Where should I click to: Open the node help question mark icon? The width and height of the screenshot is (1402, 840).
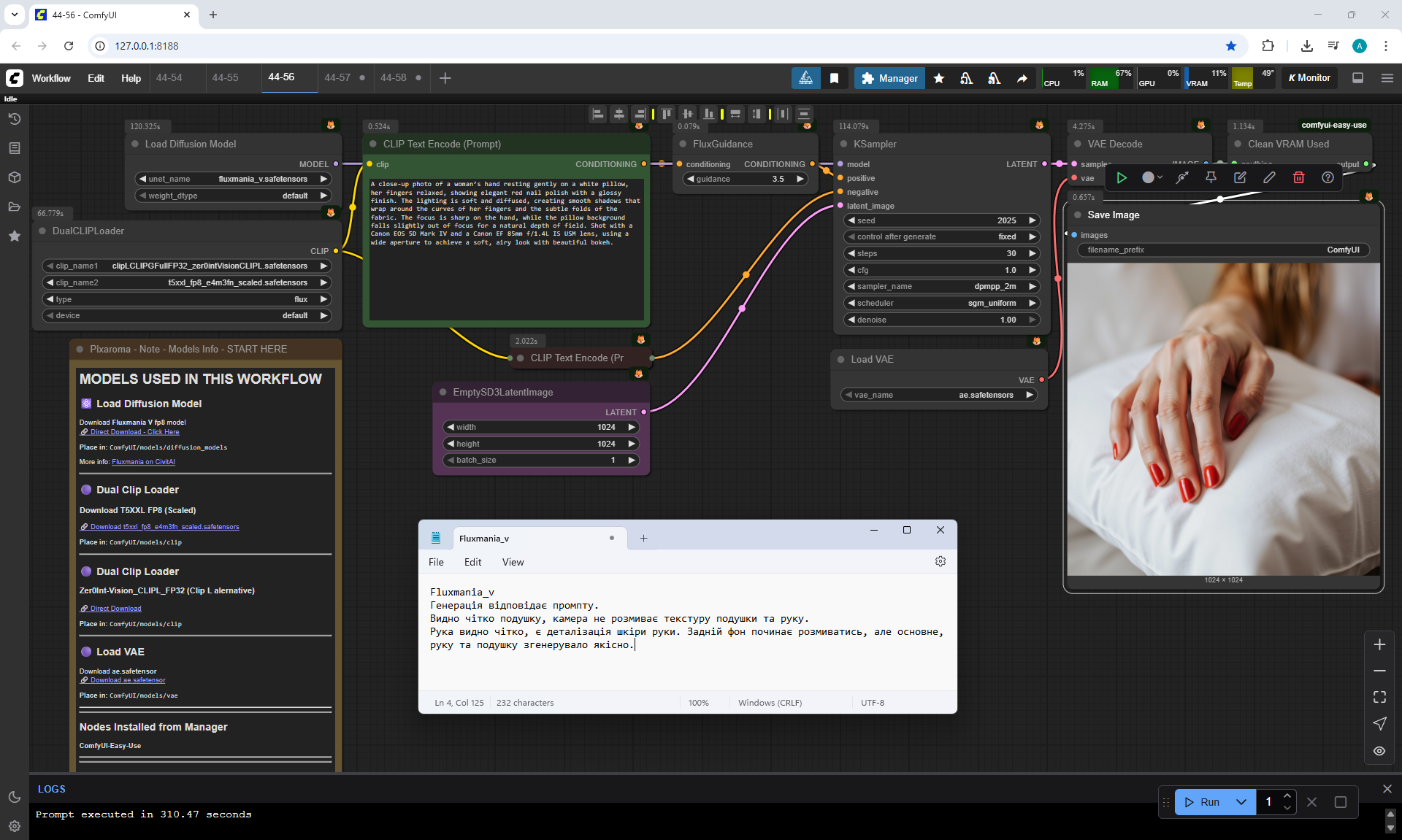1328,177
